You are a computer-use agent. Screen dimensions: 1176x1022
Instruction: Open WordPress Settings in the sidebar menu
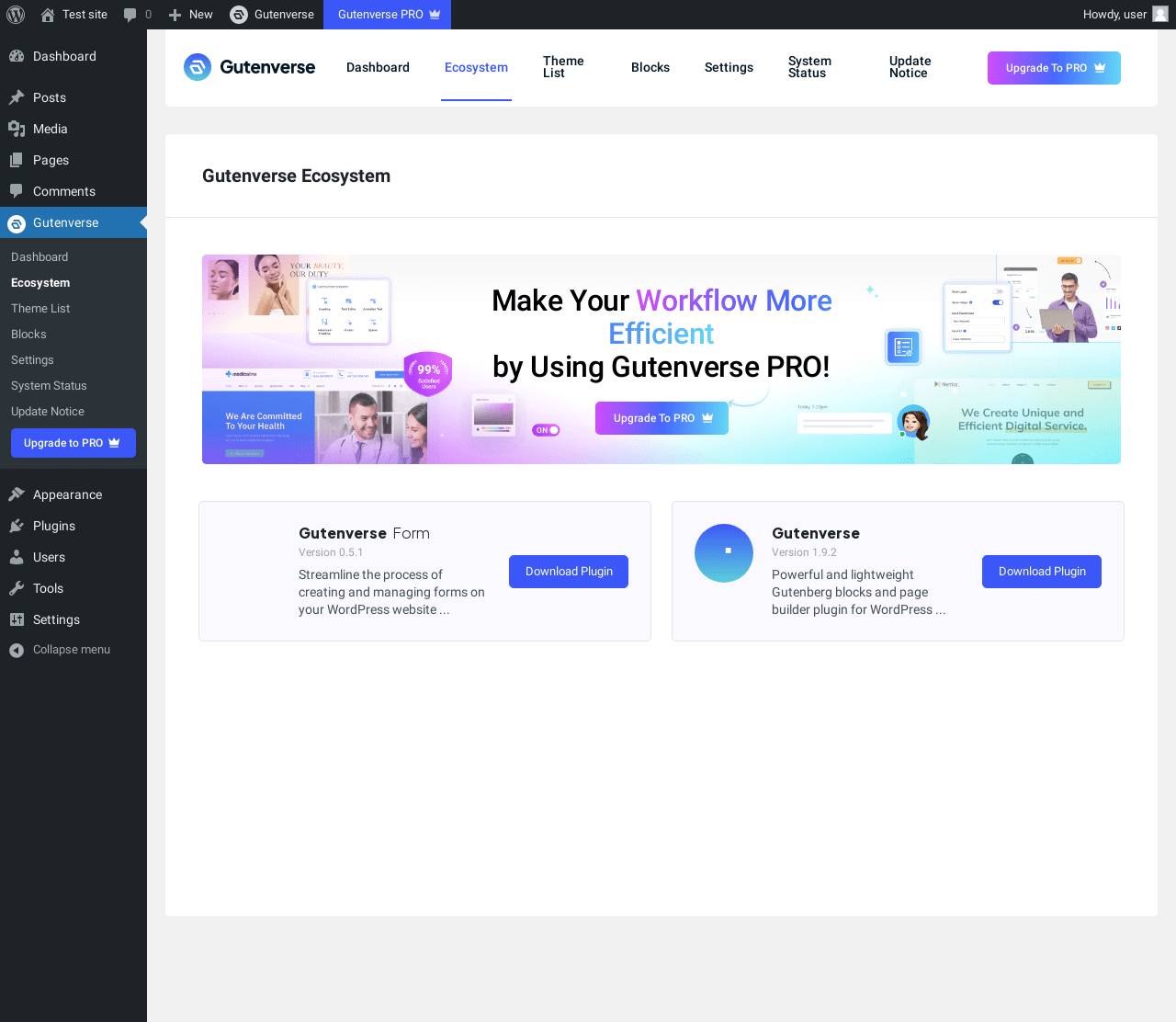pyautogui.click(x=73, y=619)
